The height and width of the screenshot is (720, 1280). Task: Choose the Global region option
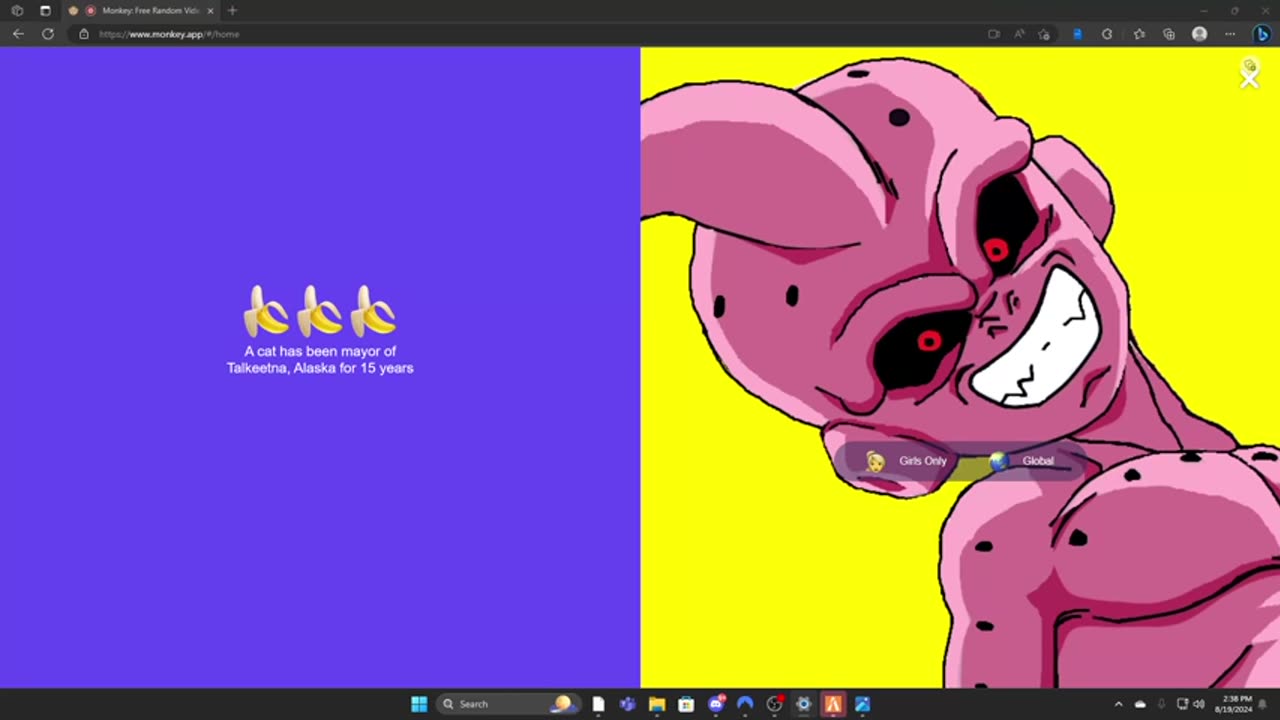click(1023, 461)
